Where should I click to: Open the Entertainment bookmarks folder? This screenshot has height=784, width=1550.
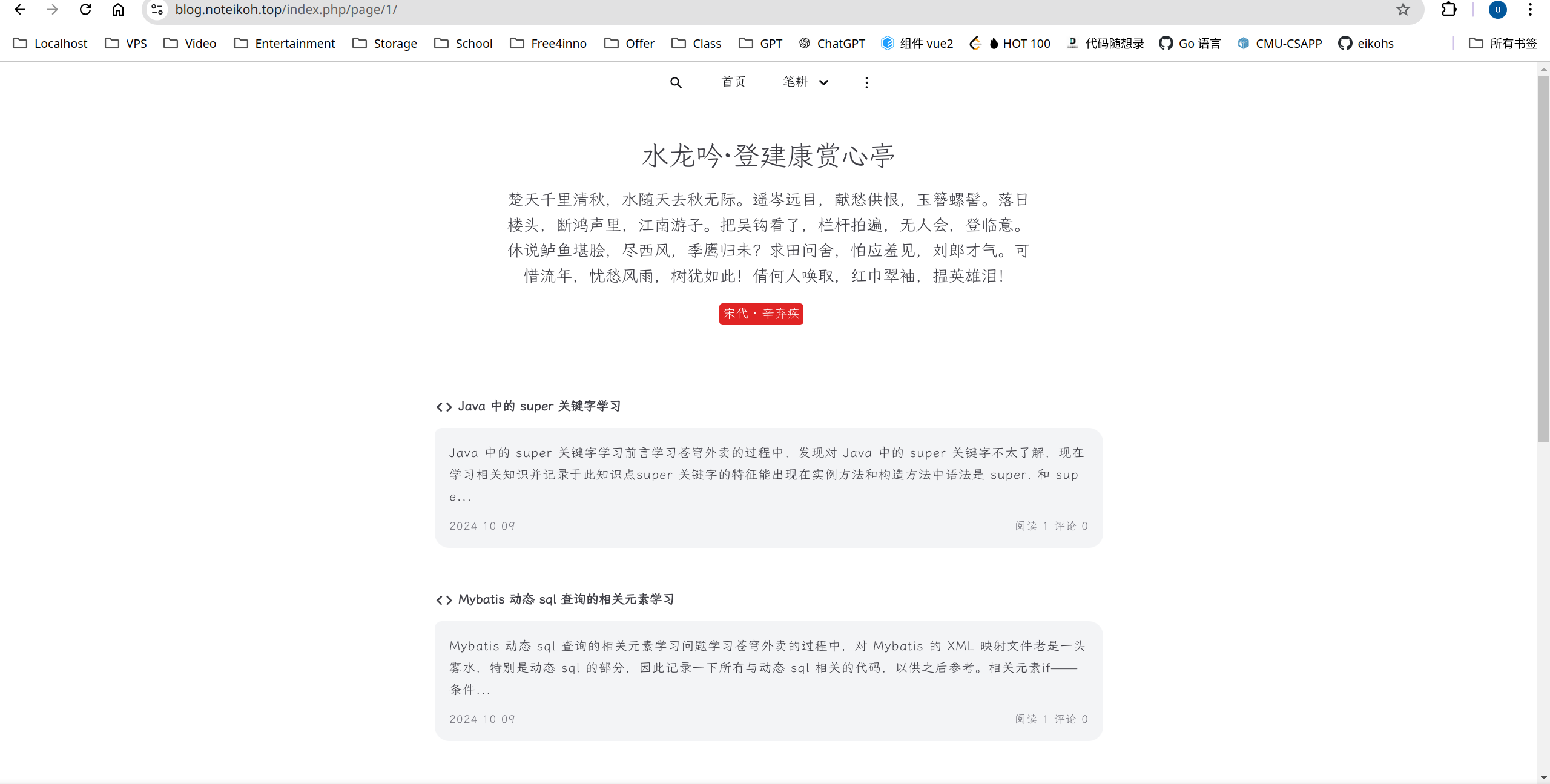click(x=285, y=44)
